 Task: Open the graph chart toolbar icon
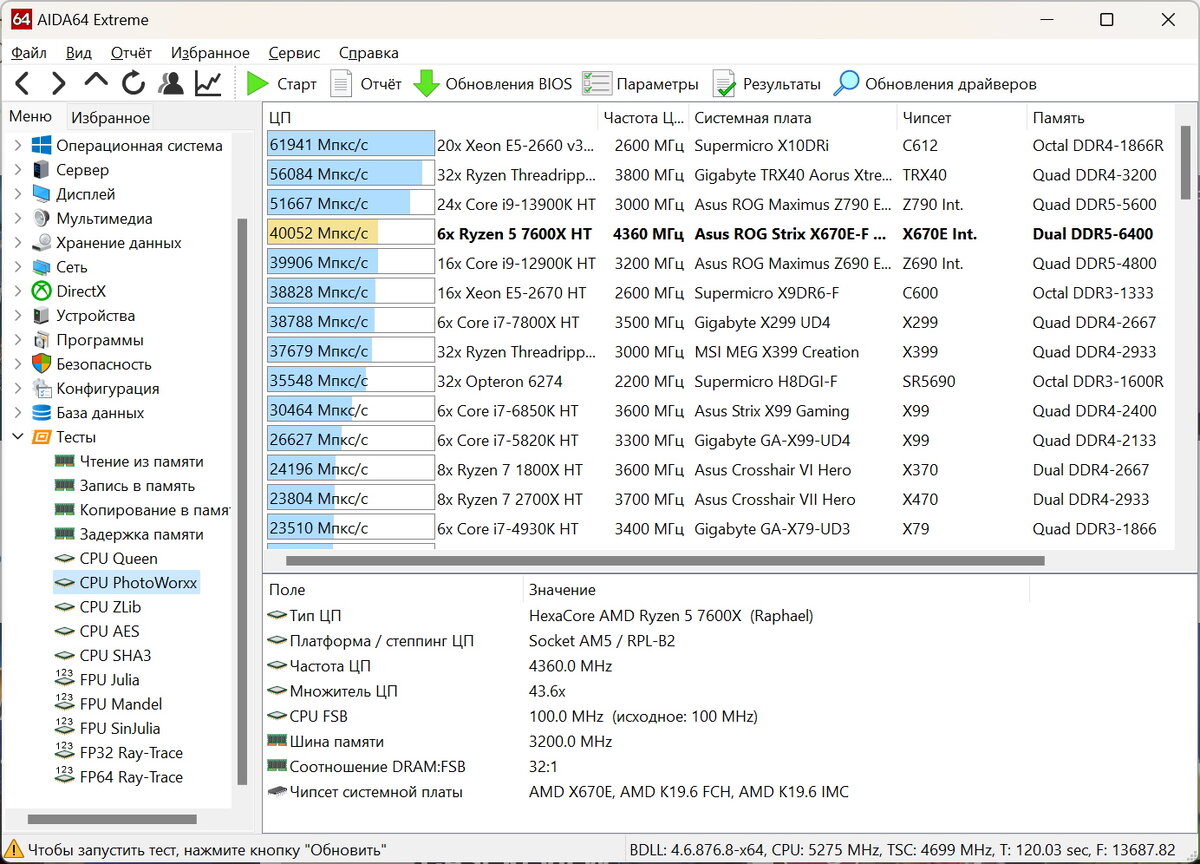[208, 83]
